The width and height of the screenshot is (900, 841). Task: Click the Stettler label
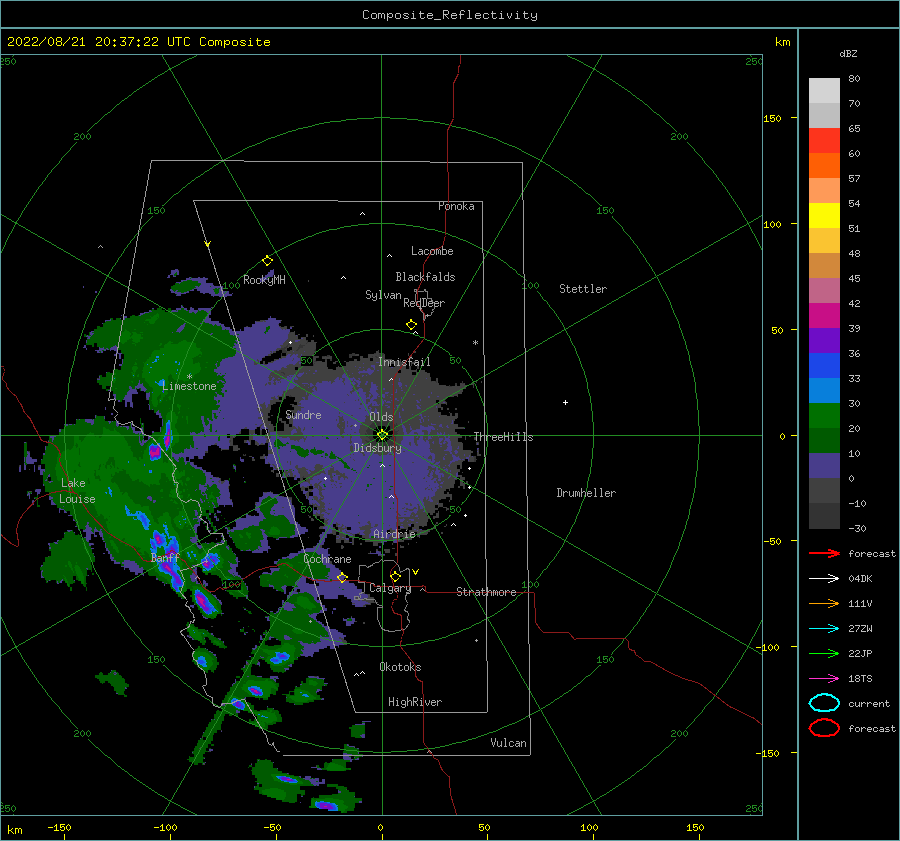tap(583, 289)
